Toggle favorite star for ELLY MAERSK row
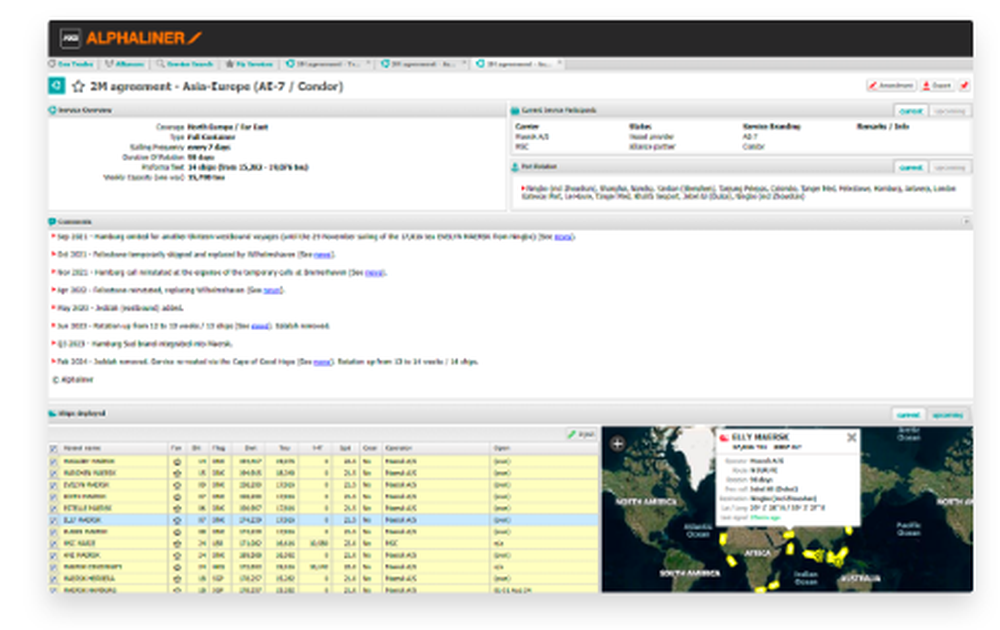 pyautogui.click(x=177, y=520)
